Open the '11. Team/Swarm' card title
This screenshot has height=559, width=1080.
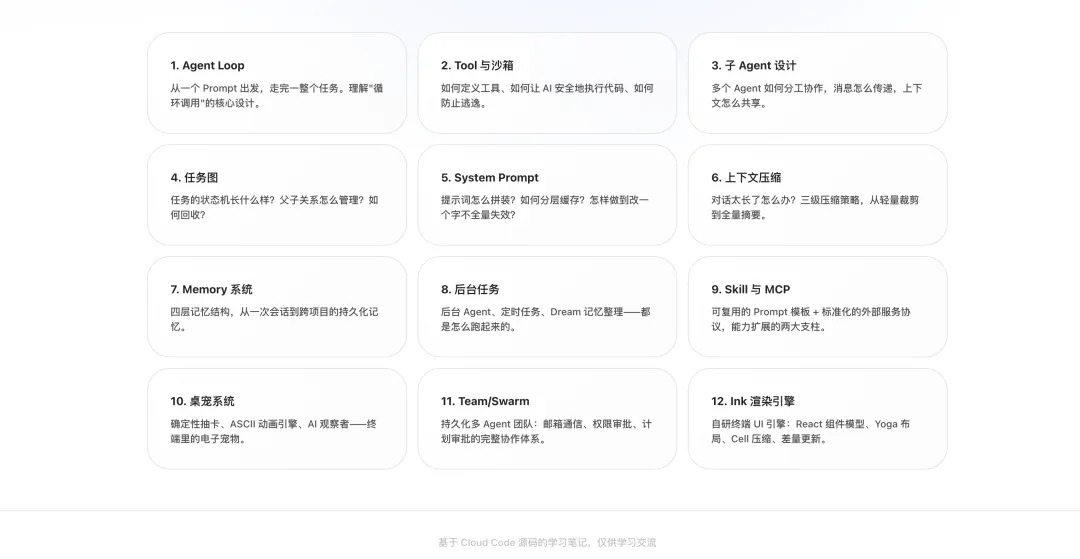(486, 401)
